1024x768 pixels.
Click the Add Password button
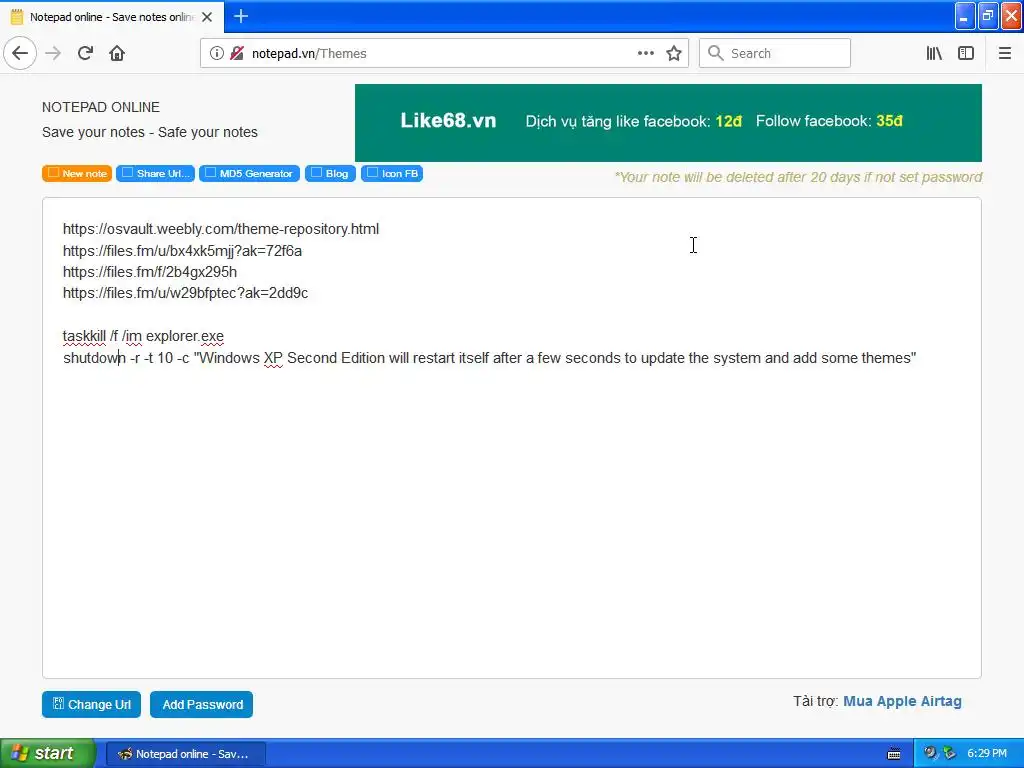click(201, 704)
